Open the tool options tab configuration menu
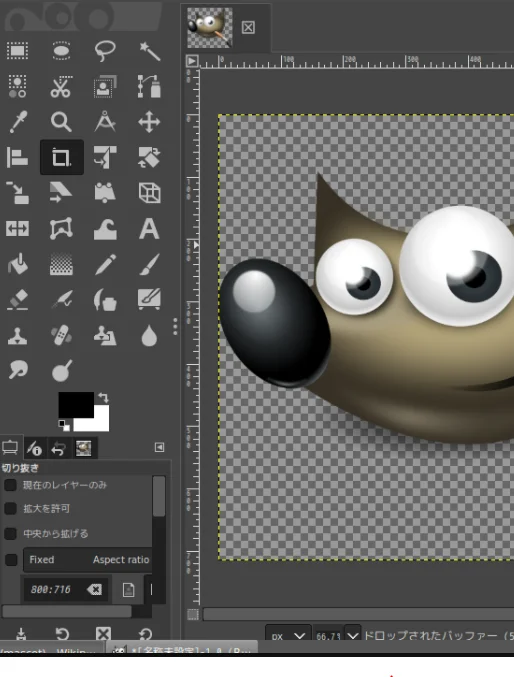Viewport: 514px width, 677px height. click(x=159, y=447)
